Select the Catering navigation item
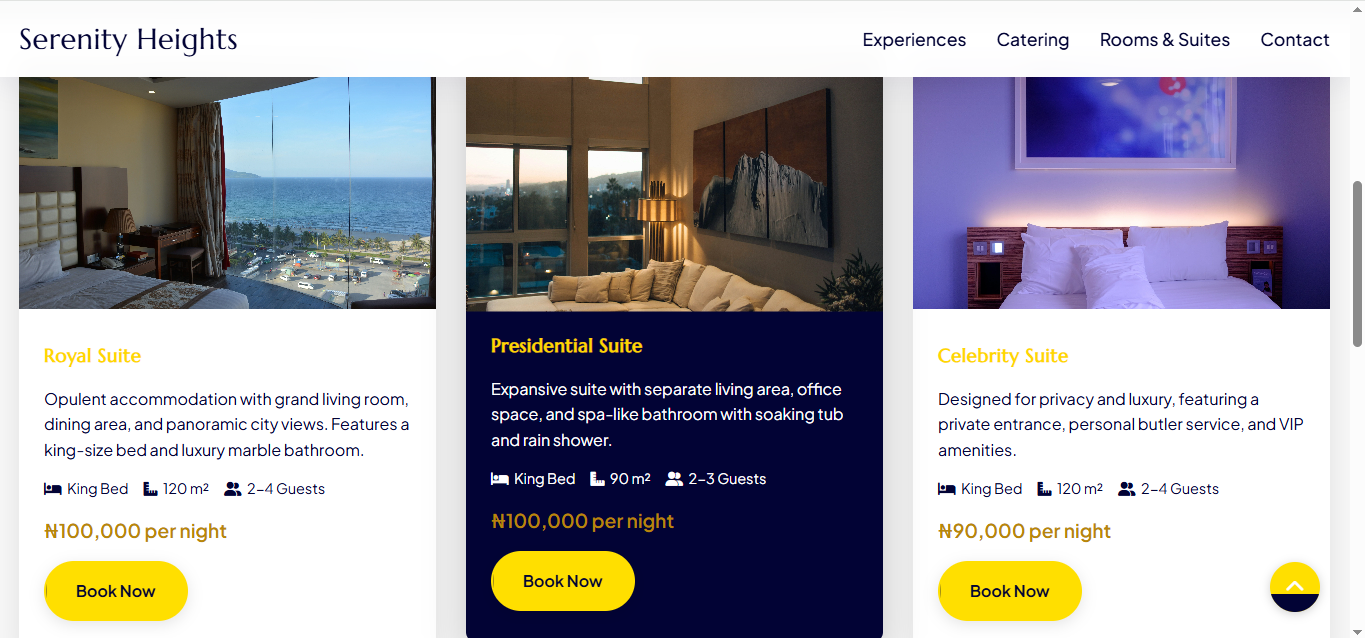1365x638 pixels. [x=1032, y=39]
